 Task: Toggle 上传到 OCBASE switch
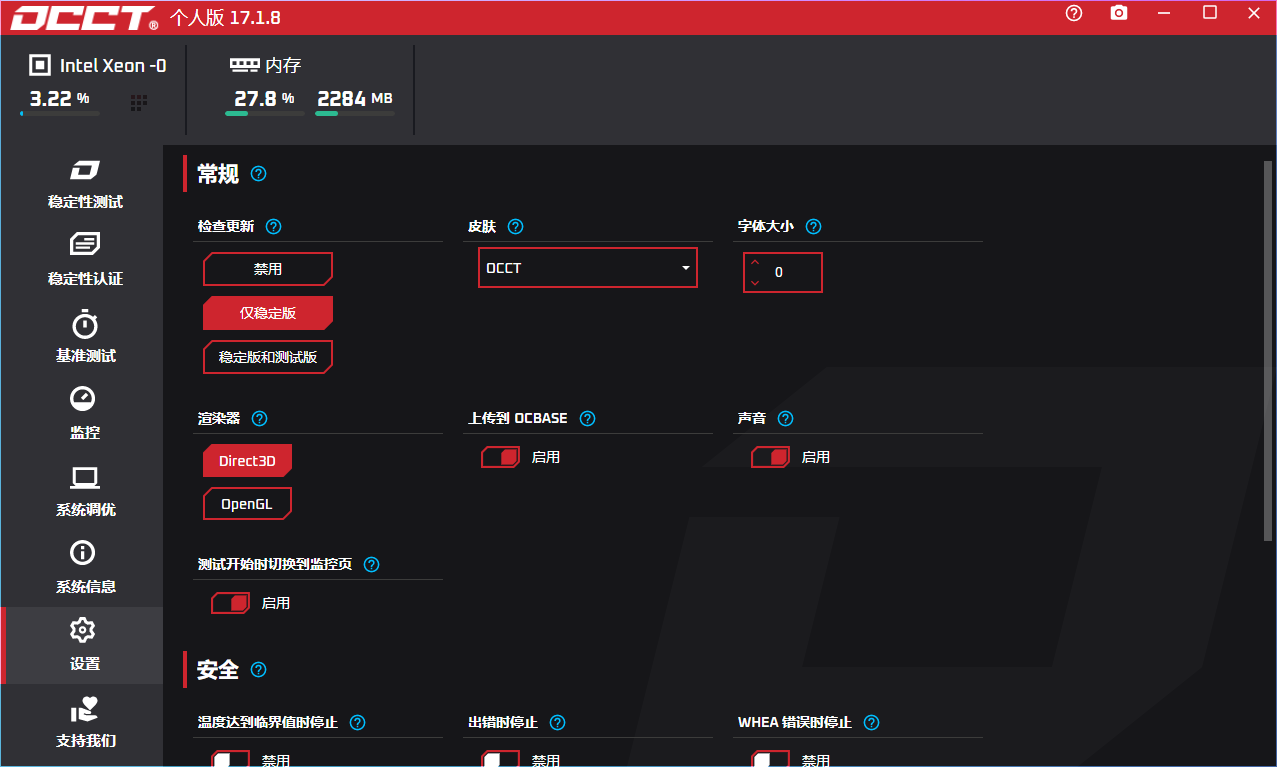click(501, 457)
